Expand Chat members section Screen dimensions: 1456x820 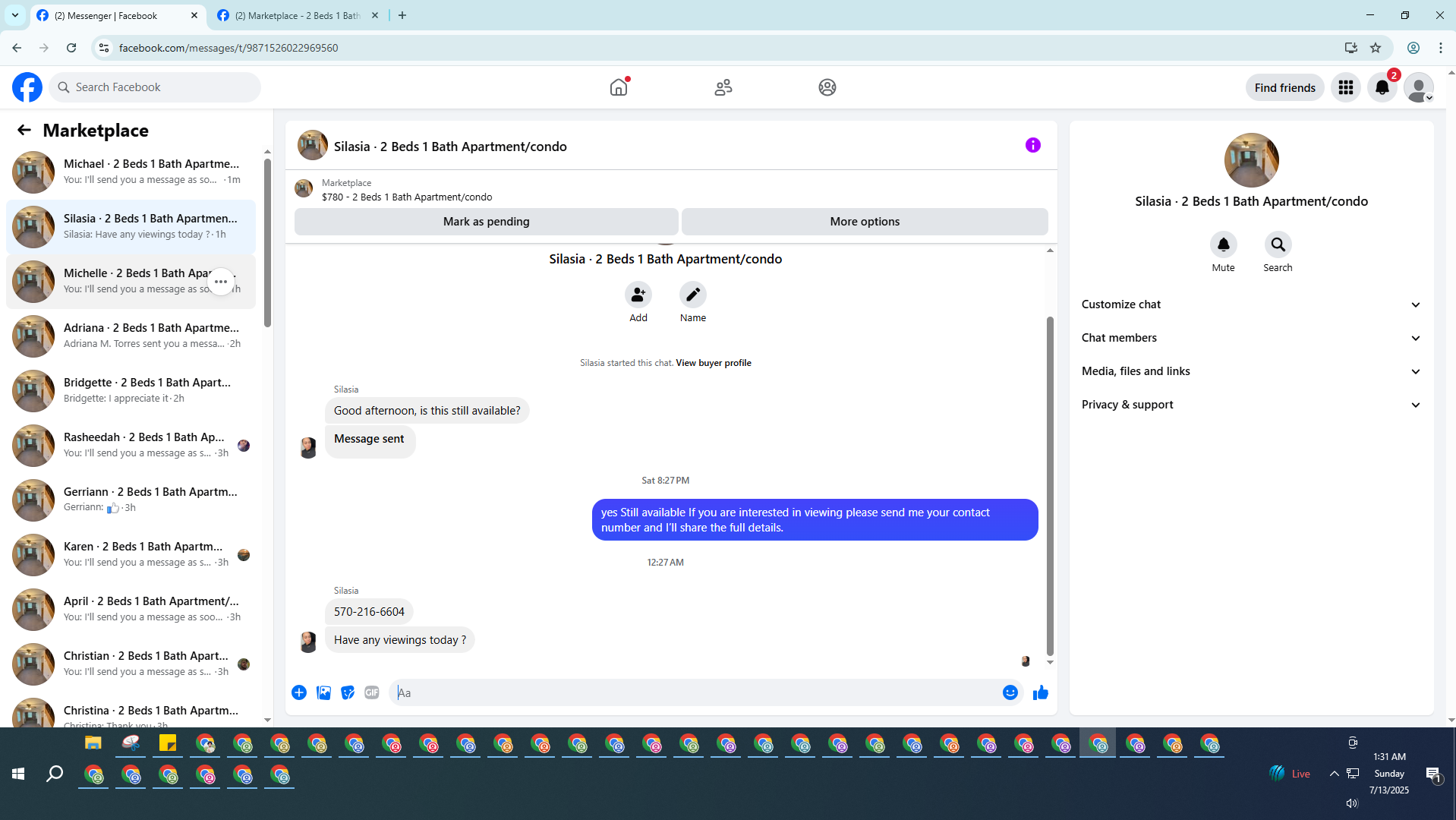coord(1251,338)
